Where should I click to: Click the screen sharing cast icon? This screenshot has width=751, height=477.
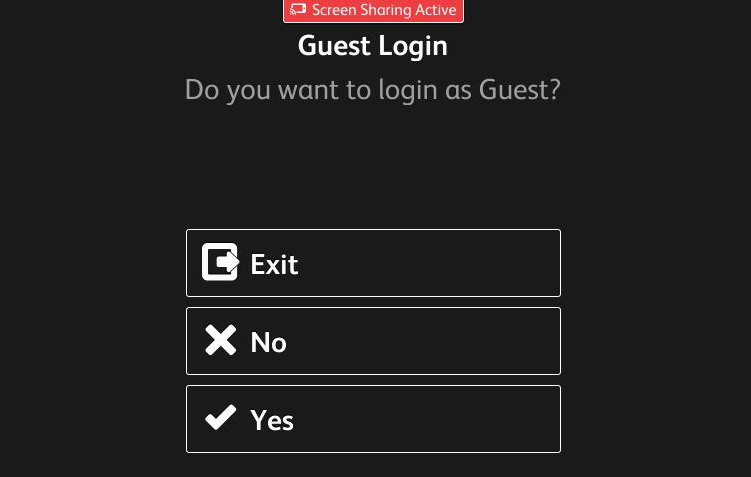(x=298, y=10)
